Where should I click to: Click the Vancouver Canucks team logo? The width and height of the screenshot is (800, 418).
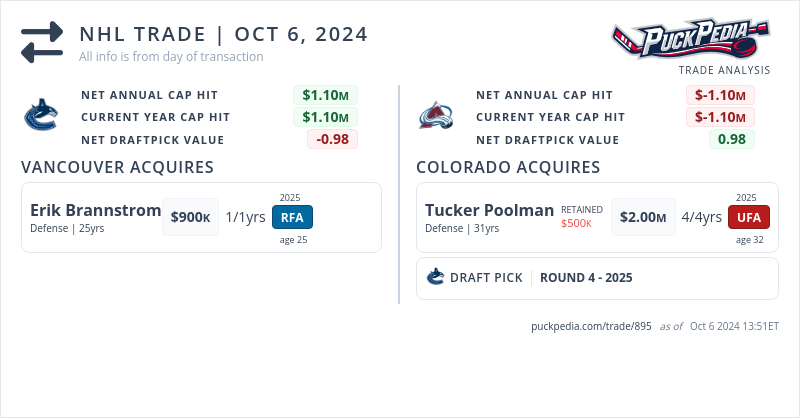41,115
